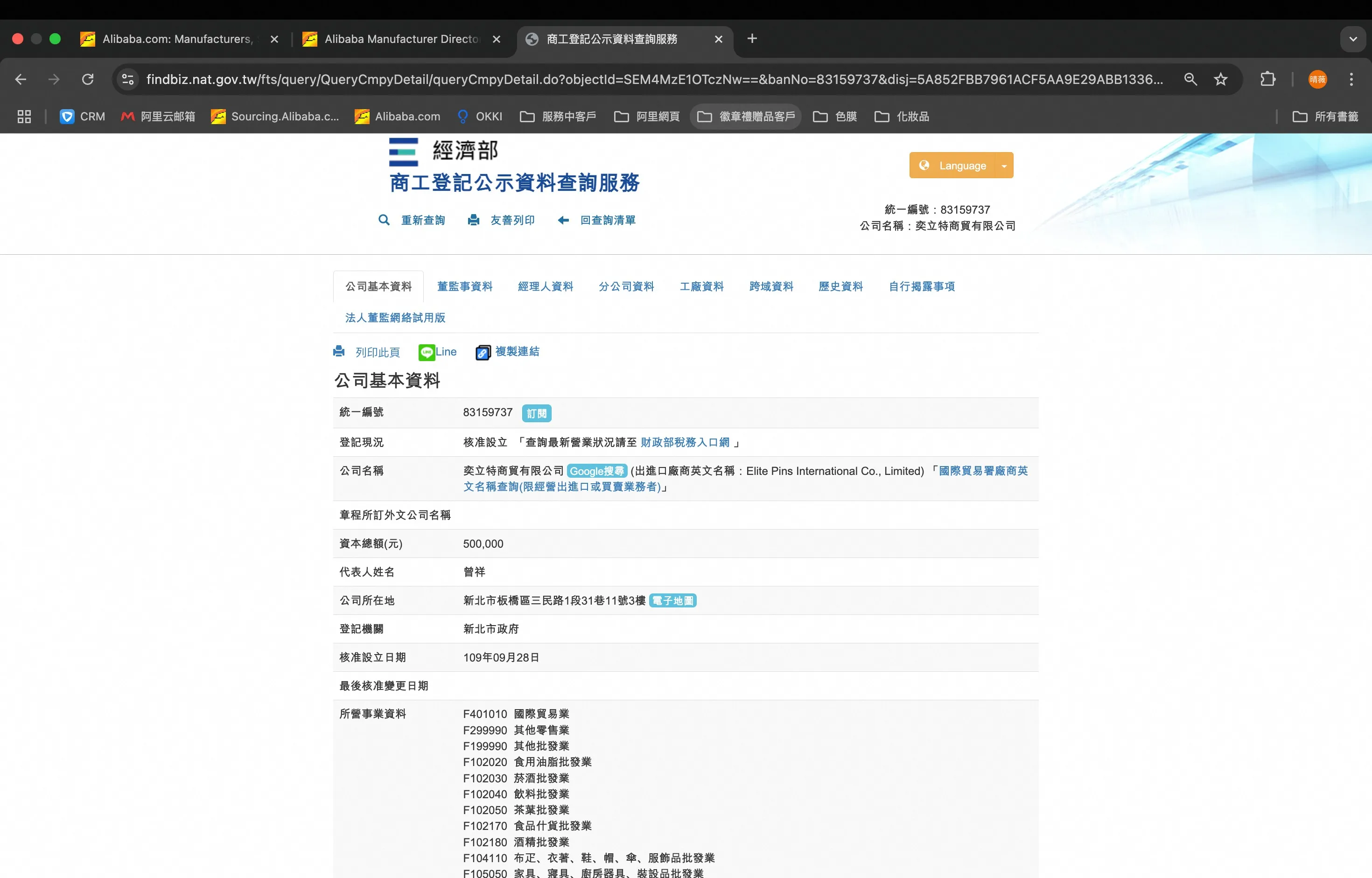Reload the page with the refresh icon
Viewport: 1372px width, 878px height.
coord(87,79)
